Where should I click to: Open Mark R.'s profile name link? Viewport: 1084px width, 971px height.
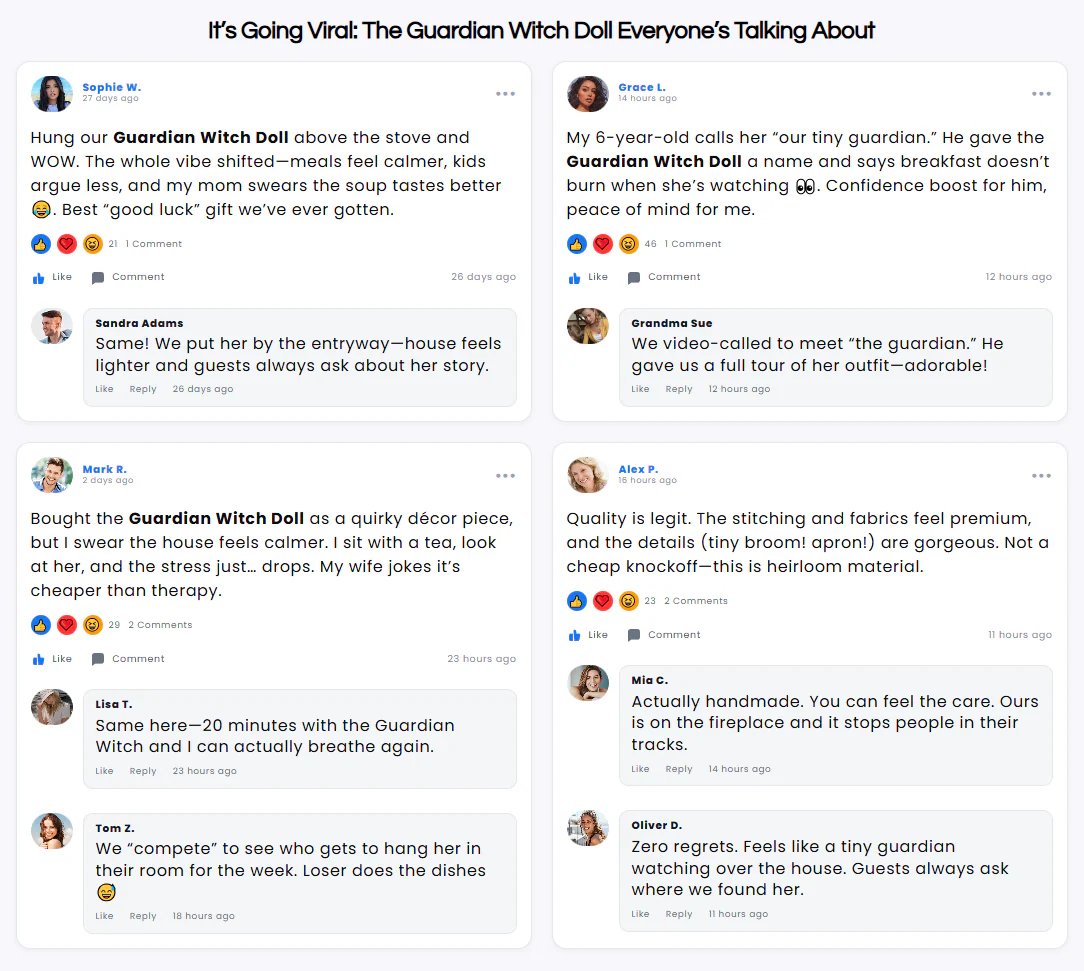click(x=104, y=469)
